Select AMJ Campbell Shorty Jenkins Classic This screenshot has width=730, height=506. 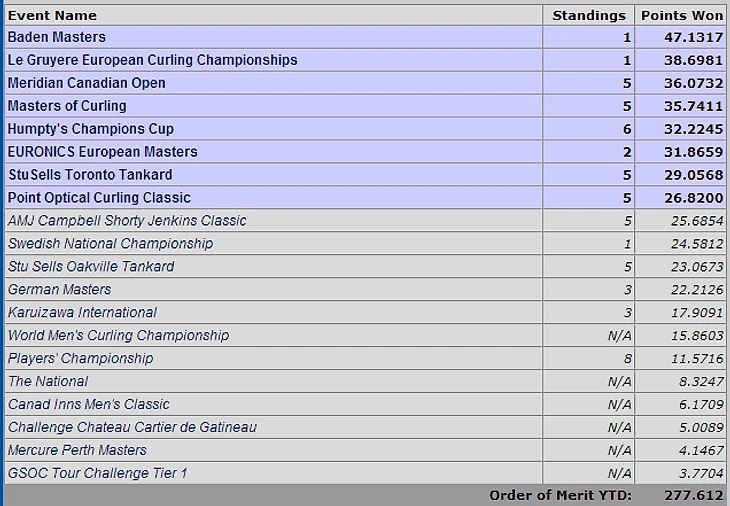pyautogui.click(x=127, y=221)
